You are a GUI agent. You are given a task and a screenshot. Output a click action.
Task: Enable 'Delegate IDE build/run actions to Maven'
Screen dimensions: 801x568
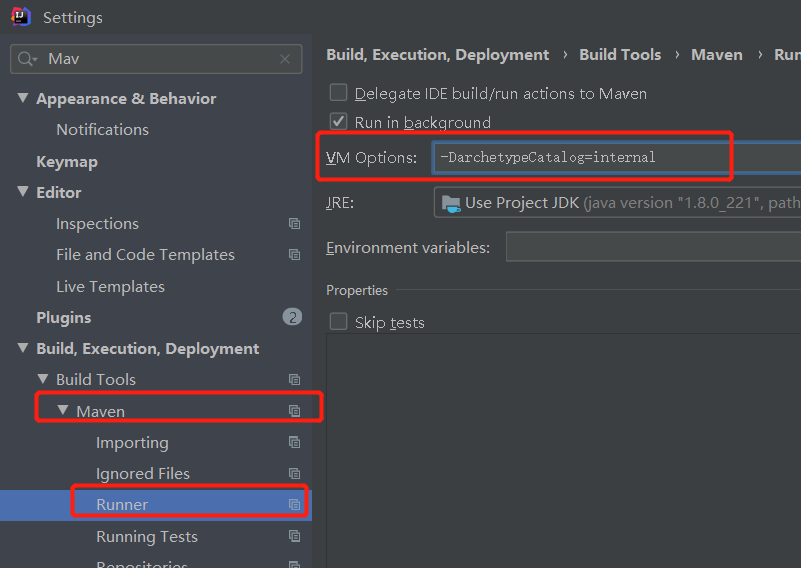pyautogui.click(x=338, y=93)
